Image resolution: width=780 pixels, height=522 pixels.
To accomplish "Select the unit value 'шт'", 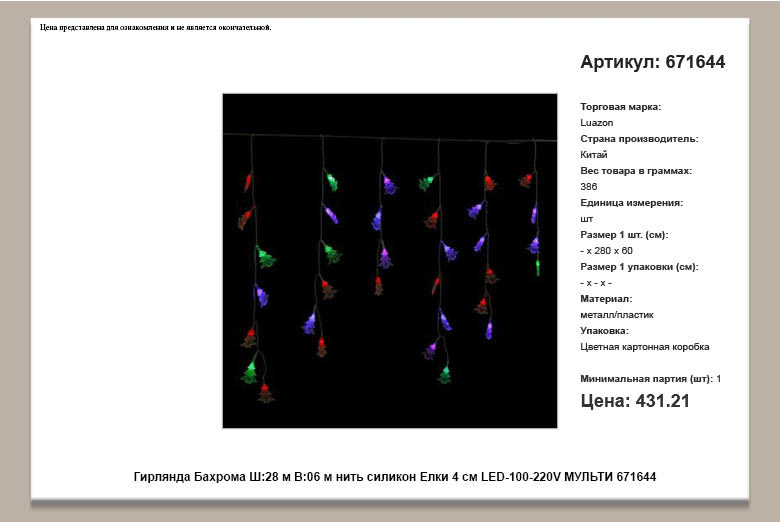I will (x=586, y=219).
